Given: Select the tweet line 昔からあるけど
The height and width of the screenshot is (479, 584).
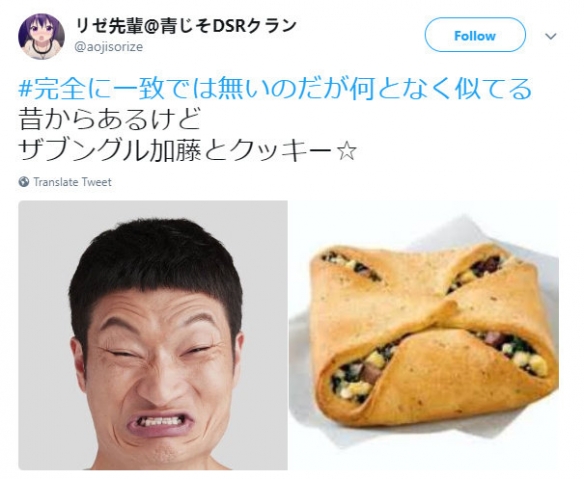Looking at the screenshot, I should [110, 120].
